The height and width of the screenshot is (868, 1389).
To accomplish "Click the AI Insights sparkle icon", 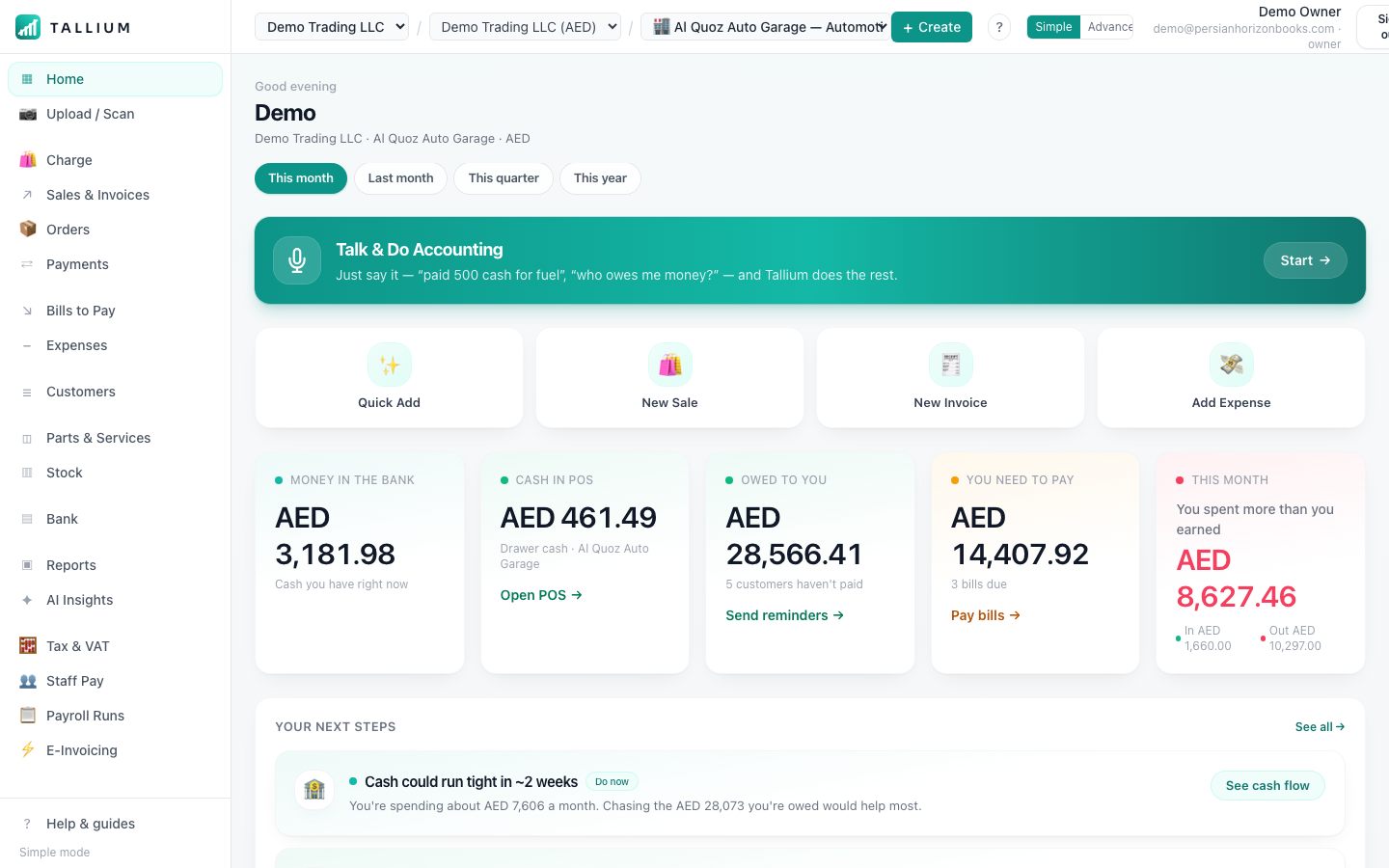I will [27, 600].
